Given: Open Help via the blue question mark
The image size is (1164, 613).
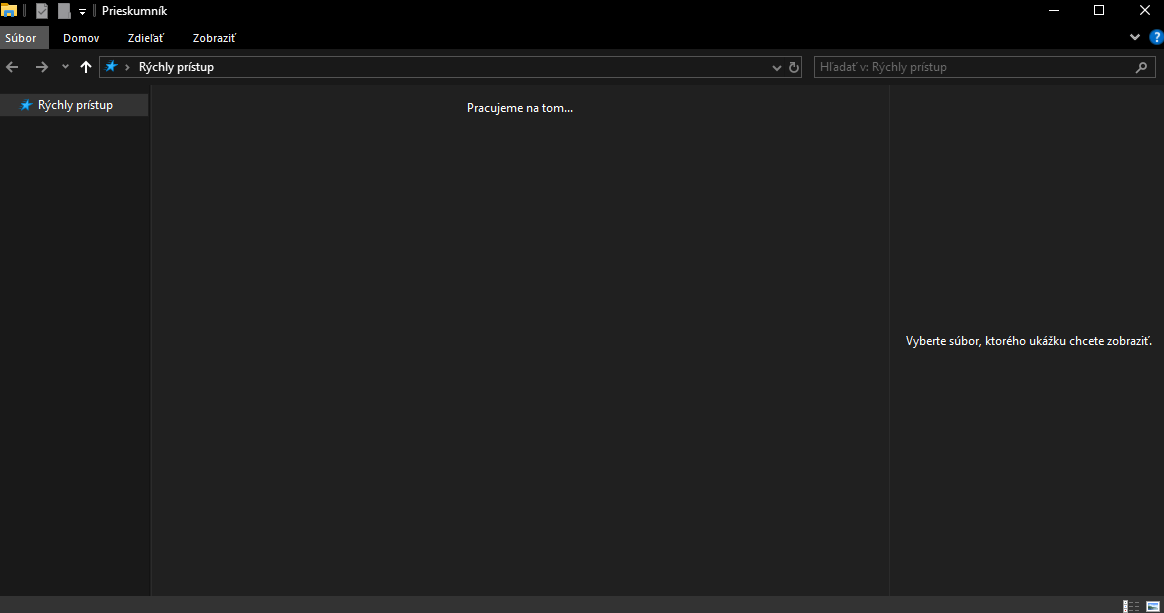Looking at the screenshot, I should [1157, 38].
